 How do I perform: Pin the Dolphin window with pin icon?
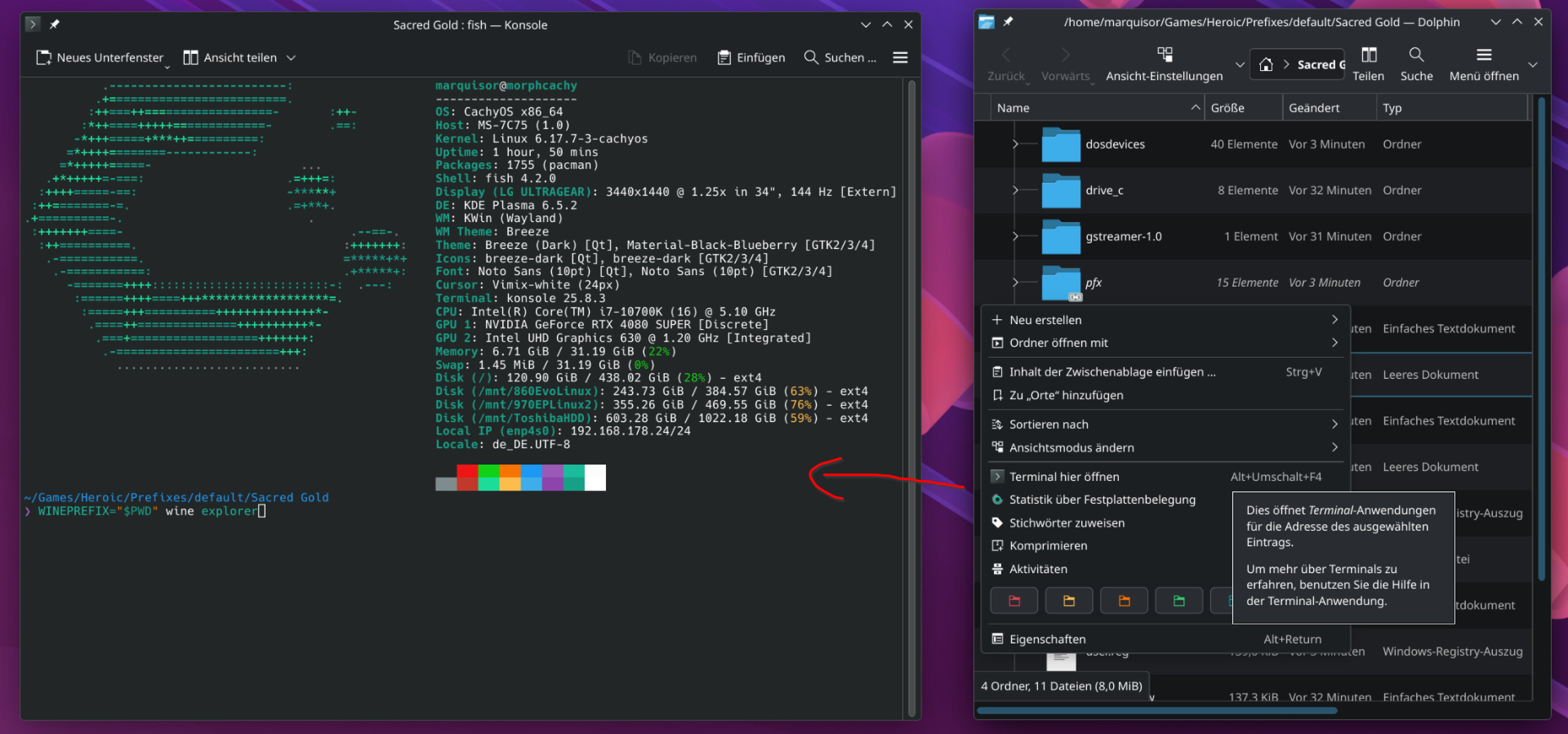1008,22
